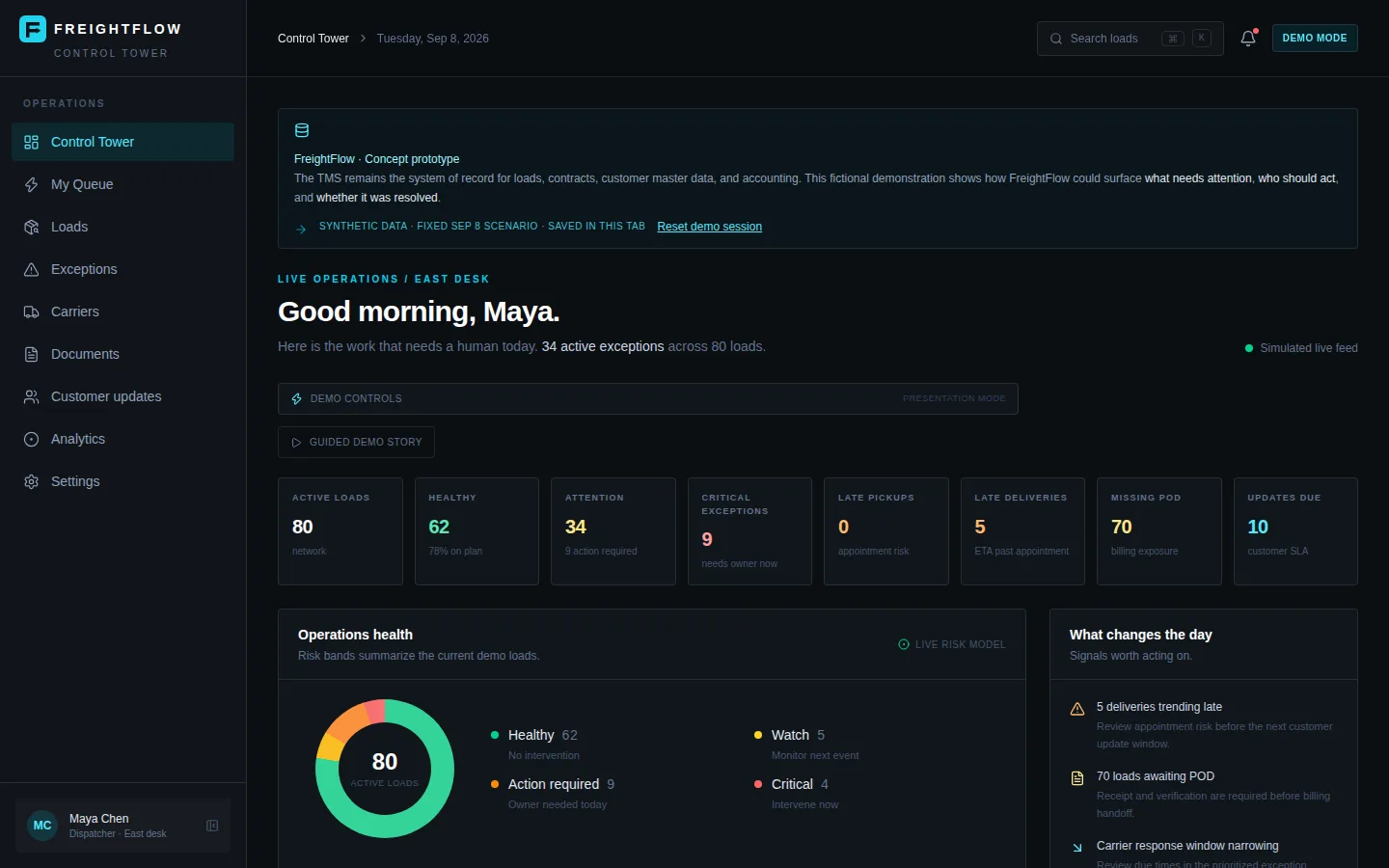Click the Settings gear icon
1389x868 pixels.
[x=31, y=481]
